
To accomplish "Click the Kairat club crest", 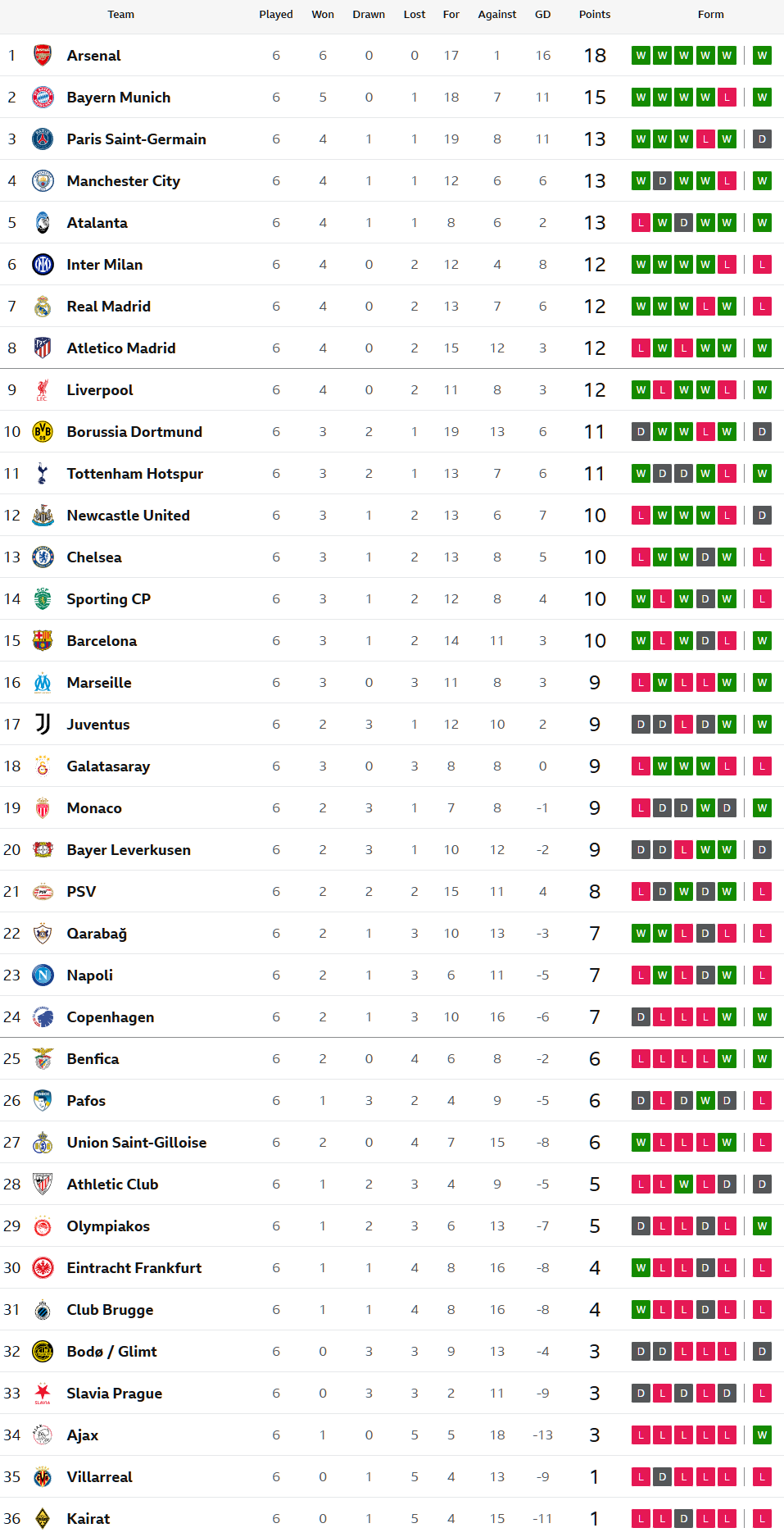I will (43, 1519).
